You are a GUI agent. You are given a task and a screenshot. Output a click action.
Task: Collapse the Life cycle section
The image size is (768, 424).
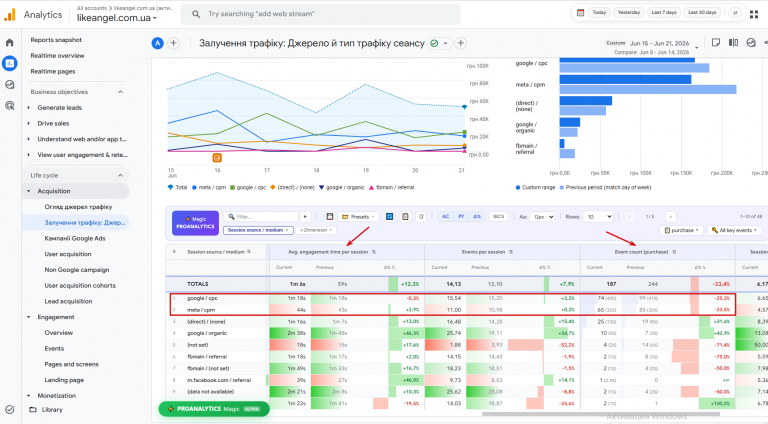coord(120,175)
